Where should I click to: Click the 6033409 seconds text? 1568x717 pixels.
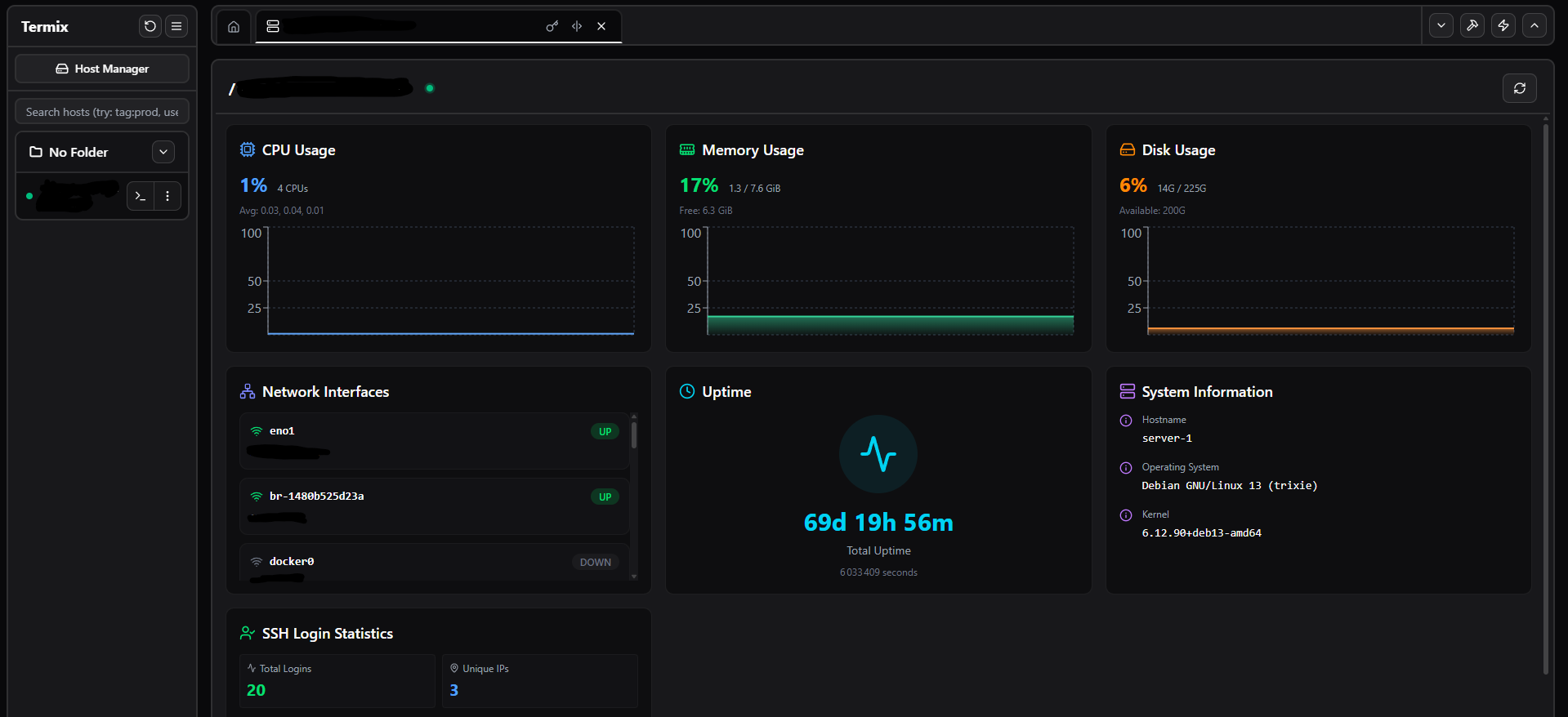tap(878, 572)
